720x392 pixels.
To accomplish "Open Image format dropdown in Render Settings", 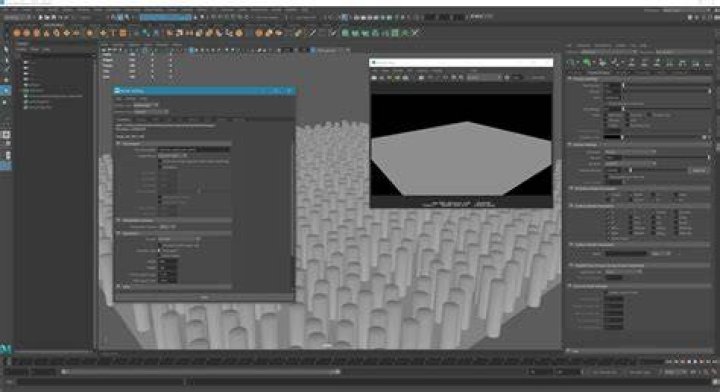I will [173, 156].
